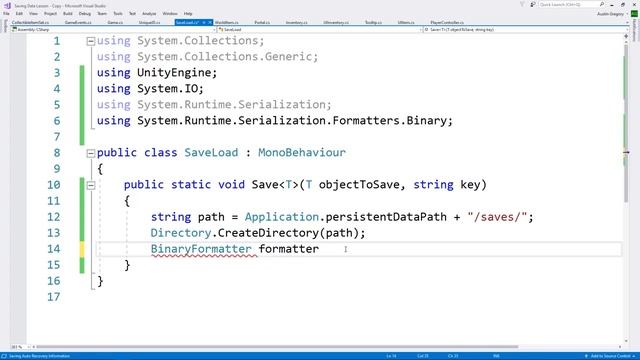The height and width of the screenshot is (360, 640).
Task: Click the SaveLoad class name on line 8
Action: pyautogui.click(x=211, y=153)
